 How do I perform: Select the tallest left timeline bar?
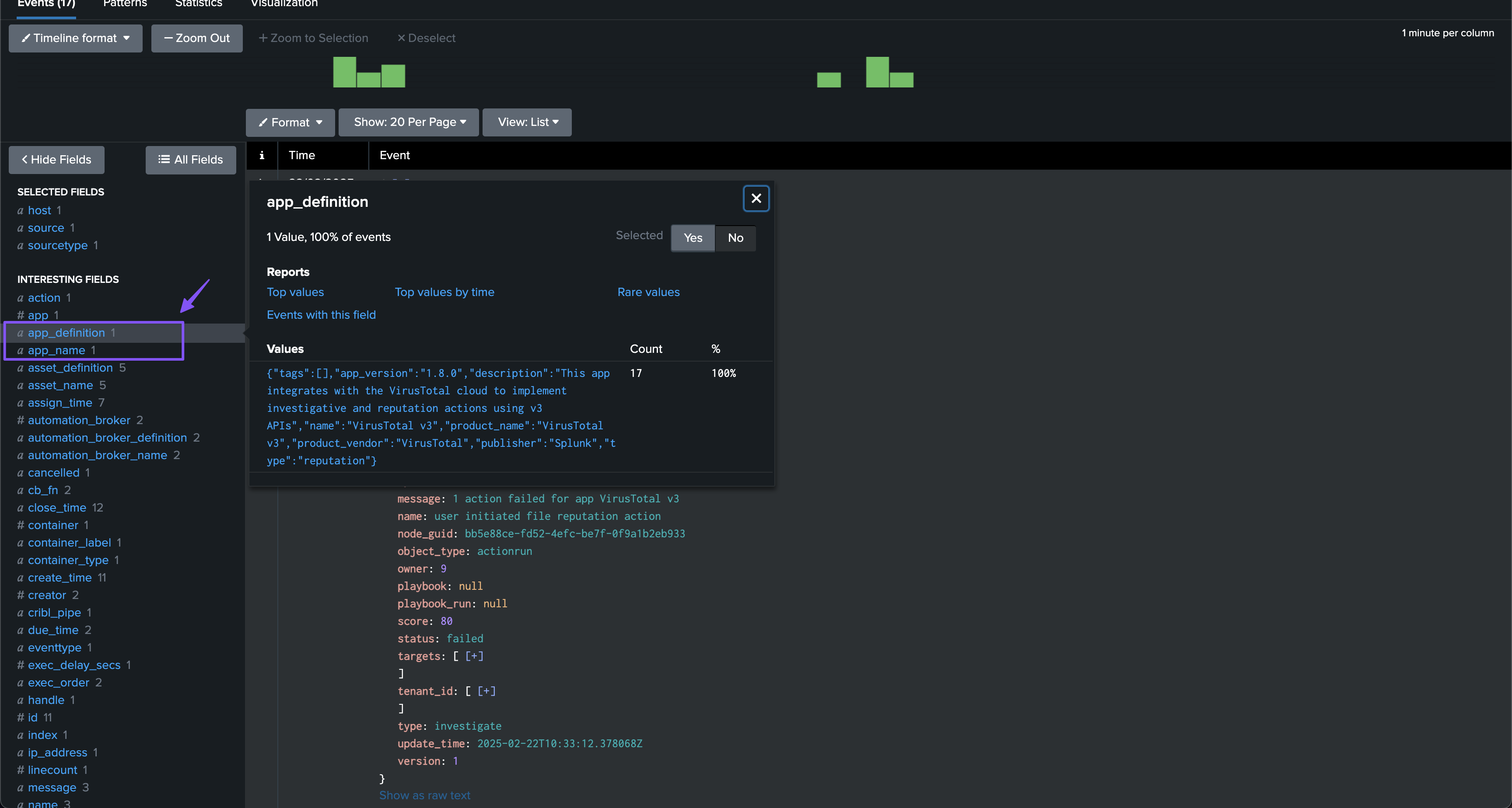(x=345, y=72)
